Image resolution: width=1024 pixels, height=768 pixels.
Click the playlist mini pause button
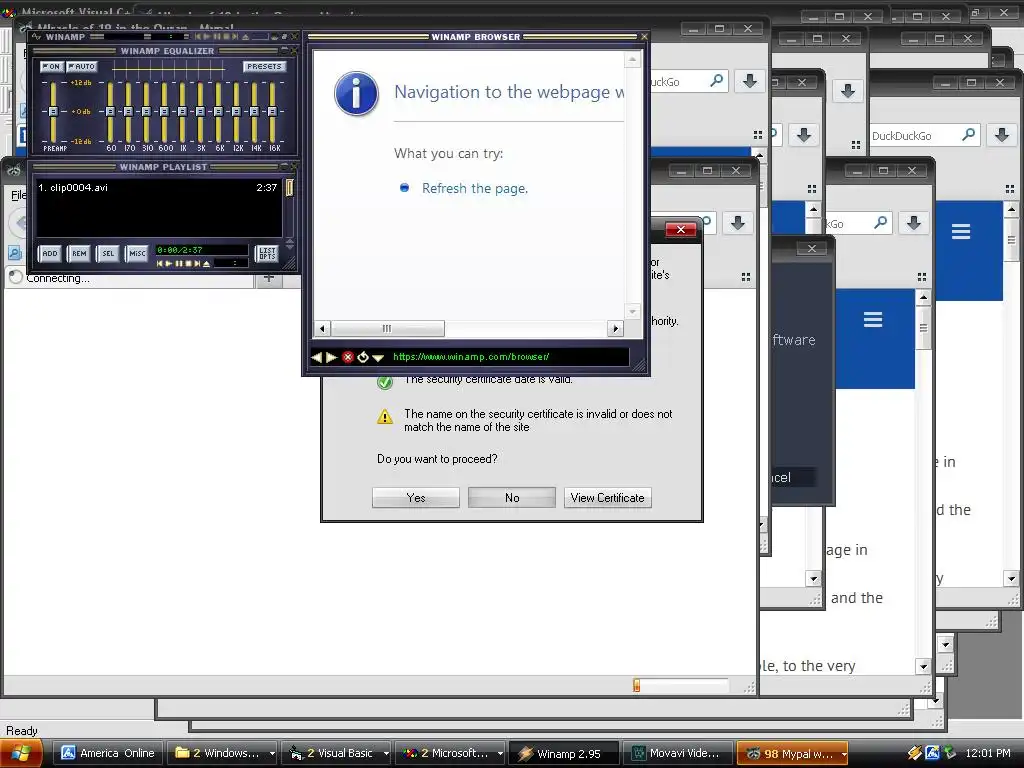pos(178,264)
